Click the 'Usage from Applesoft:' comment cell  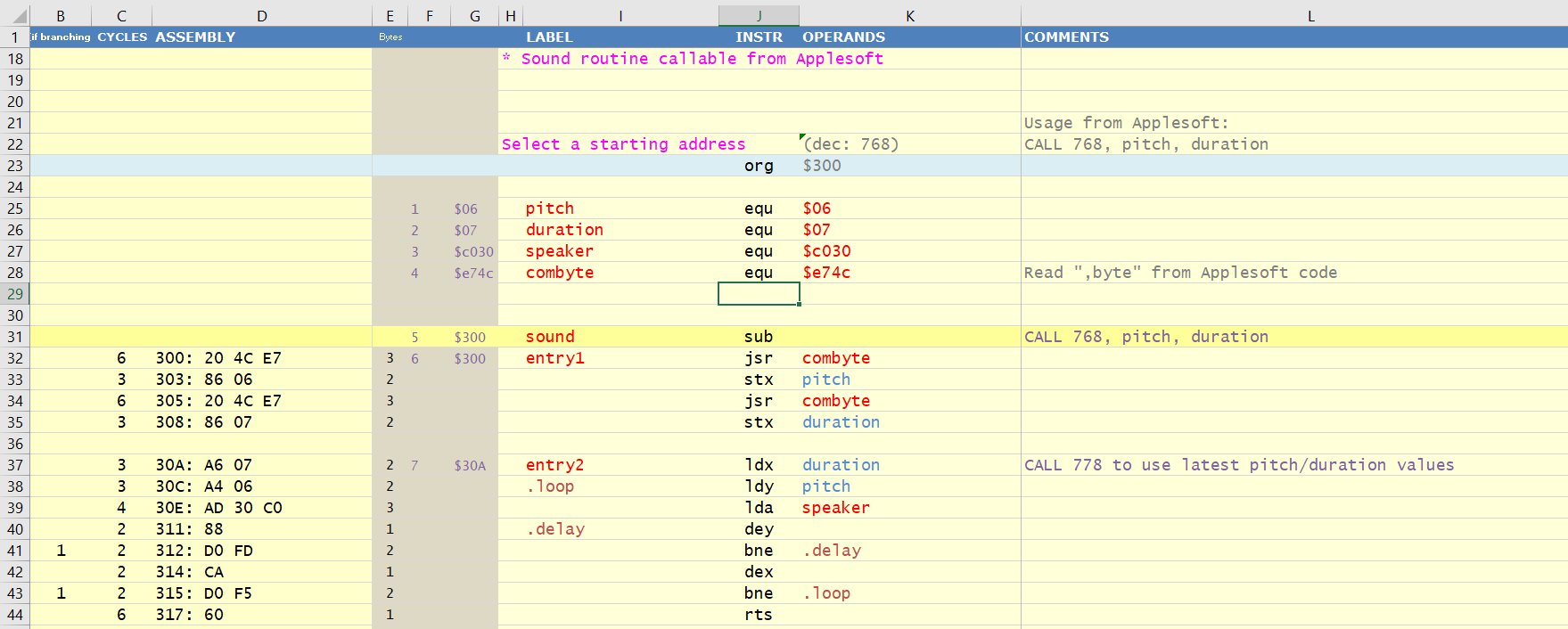pos(1126,123)
